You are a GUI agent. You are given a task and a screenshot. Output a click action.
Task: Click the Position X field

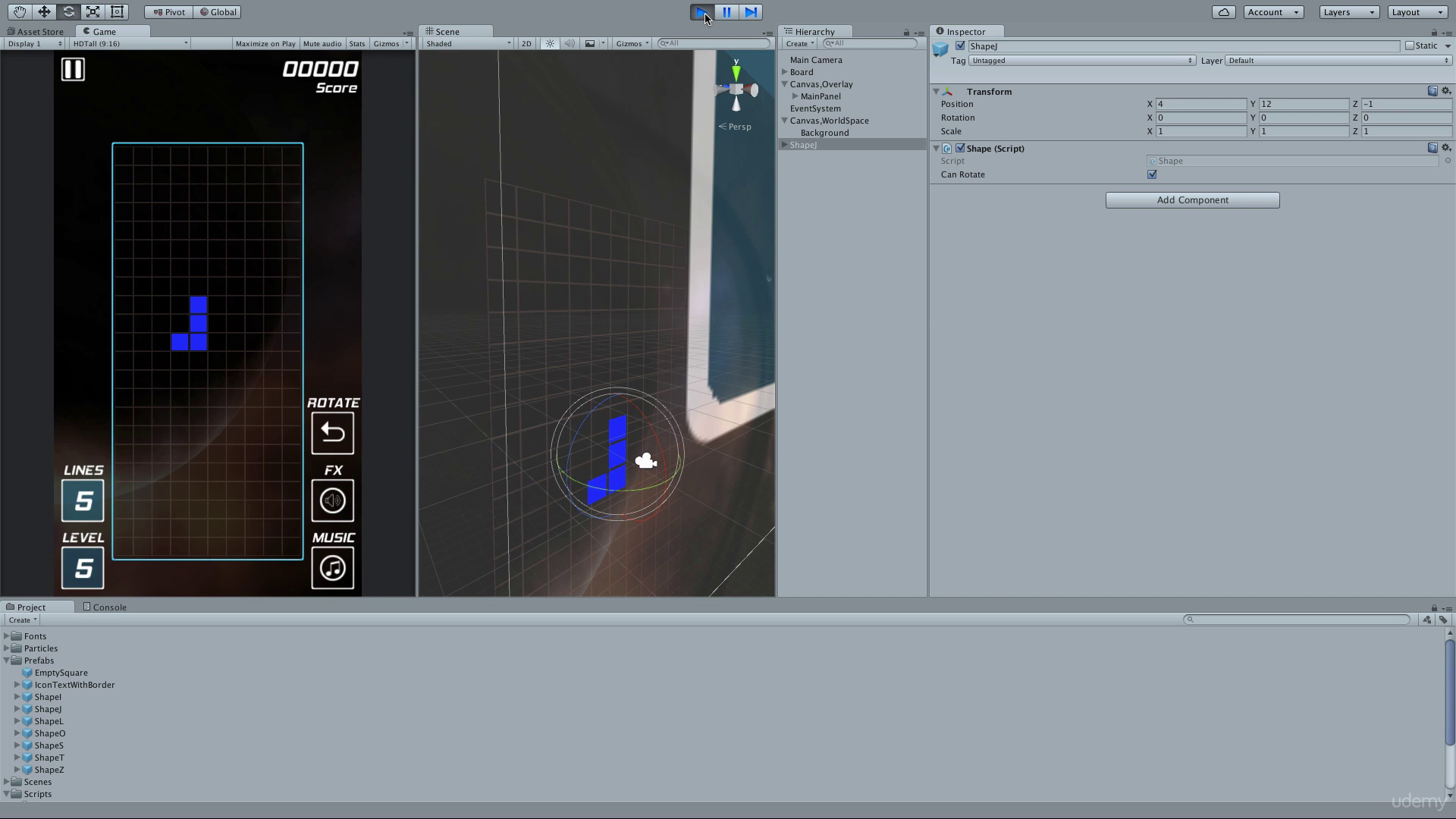click(x=1200, y=104)
